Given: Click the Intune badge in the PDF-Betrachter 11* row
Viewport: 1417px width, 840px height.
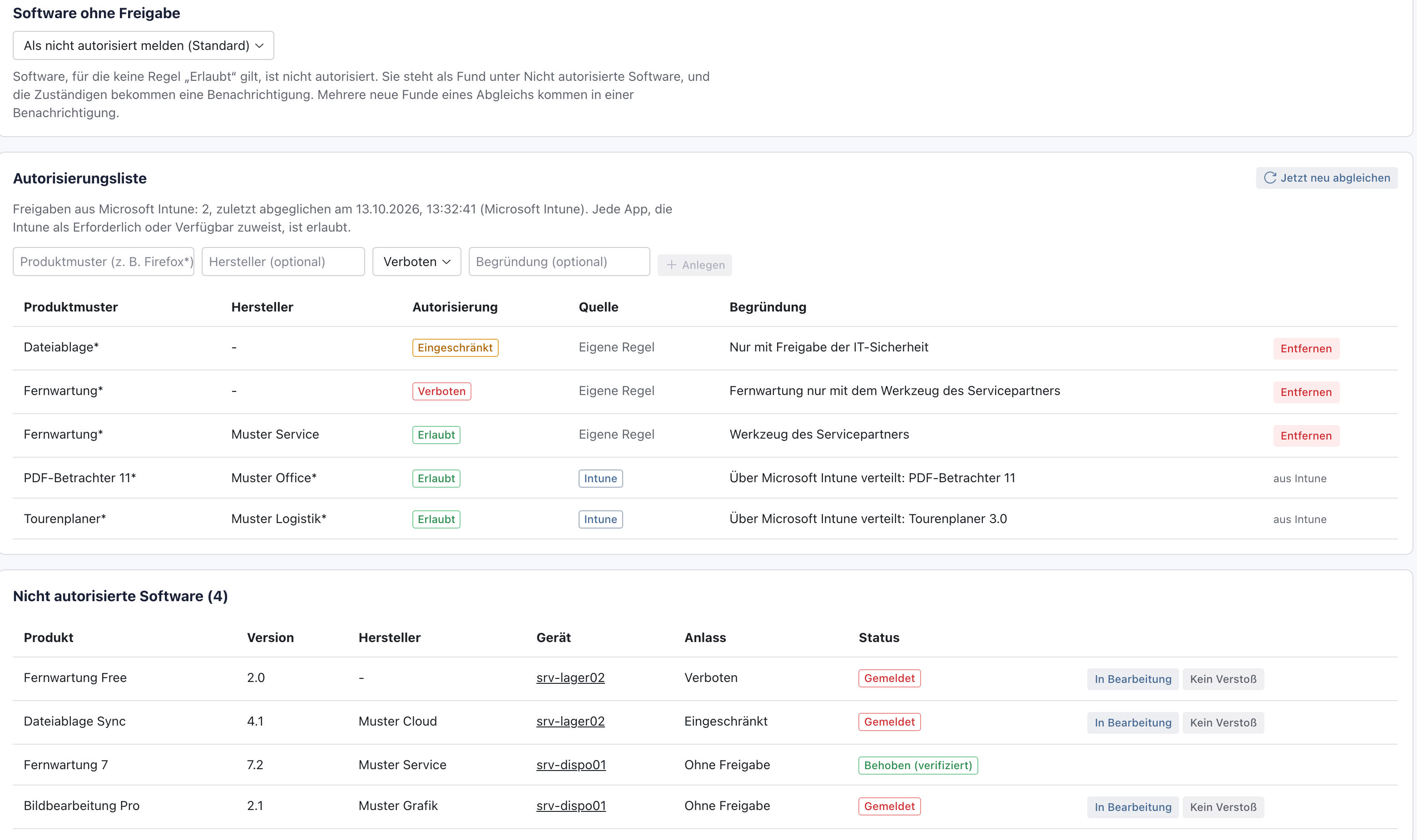Looking at the screenshot, I should pos(601,478).
